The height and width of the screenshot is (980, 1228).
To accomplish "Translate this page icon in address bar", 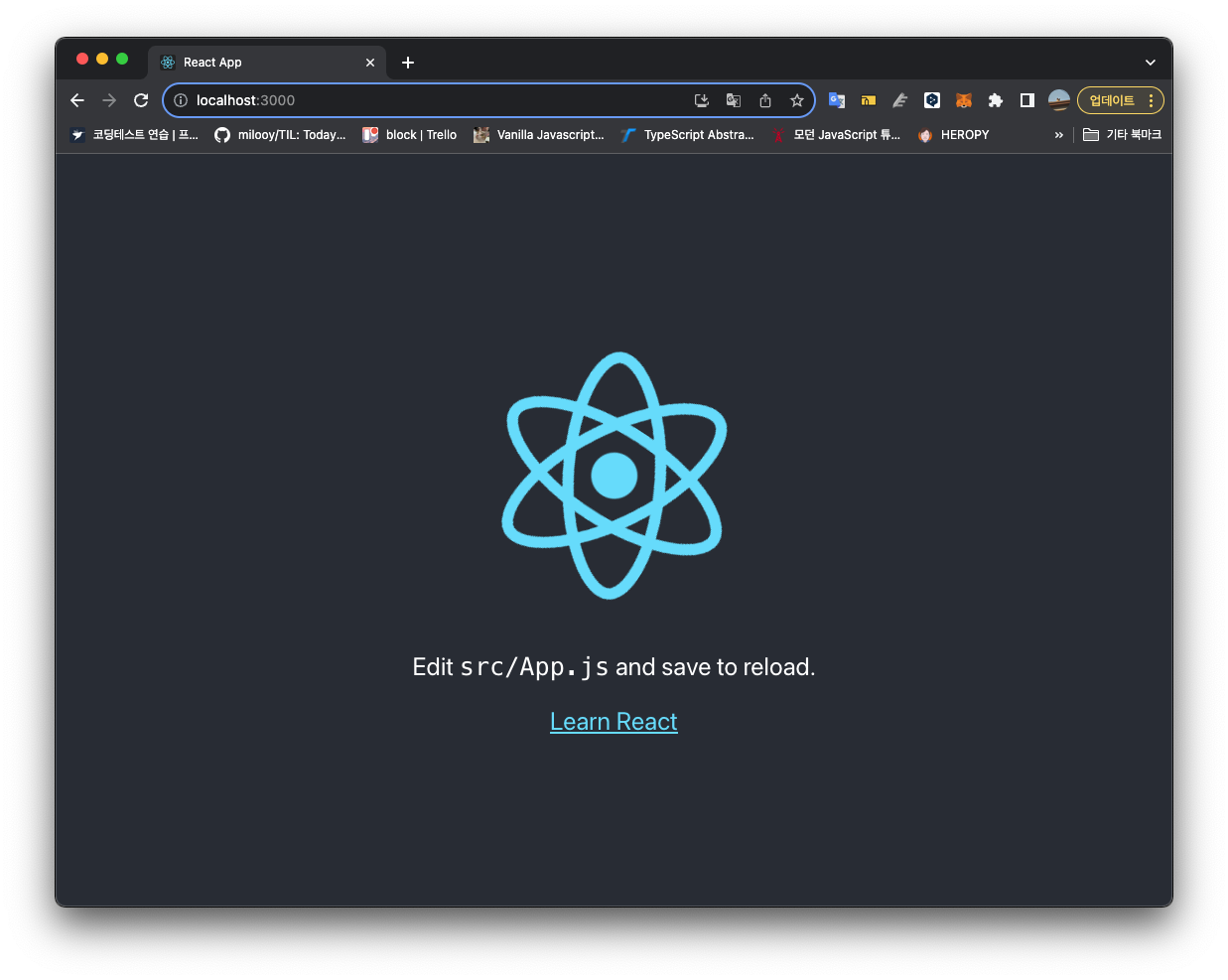I will click(734, 100).
